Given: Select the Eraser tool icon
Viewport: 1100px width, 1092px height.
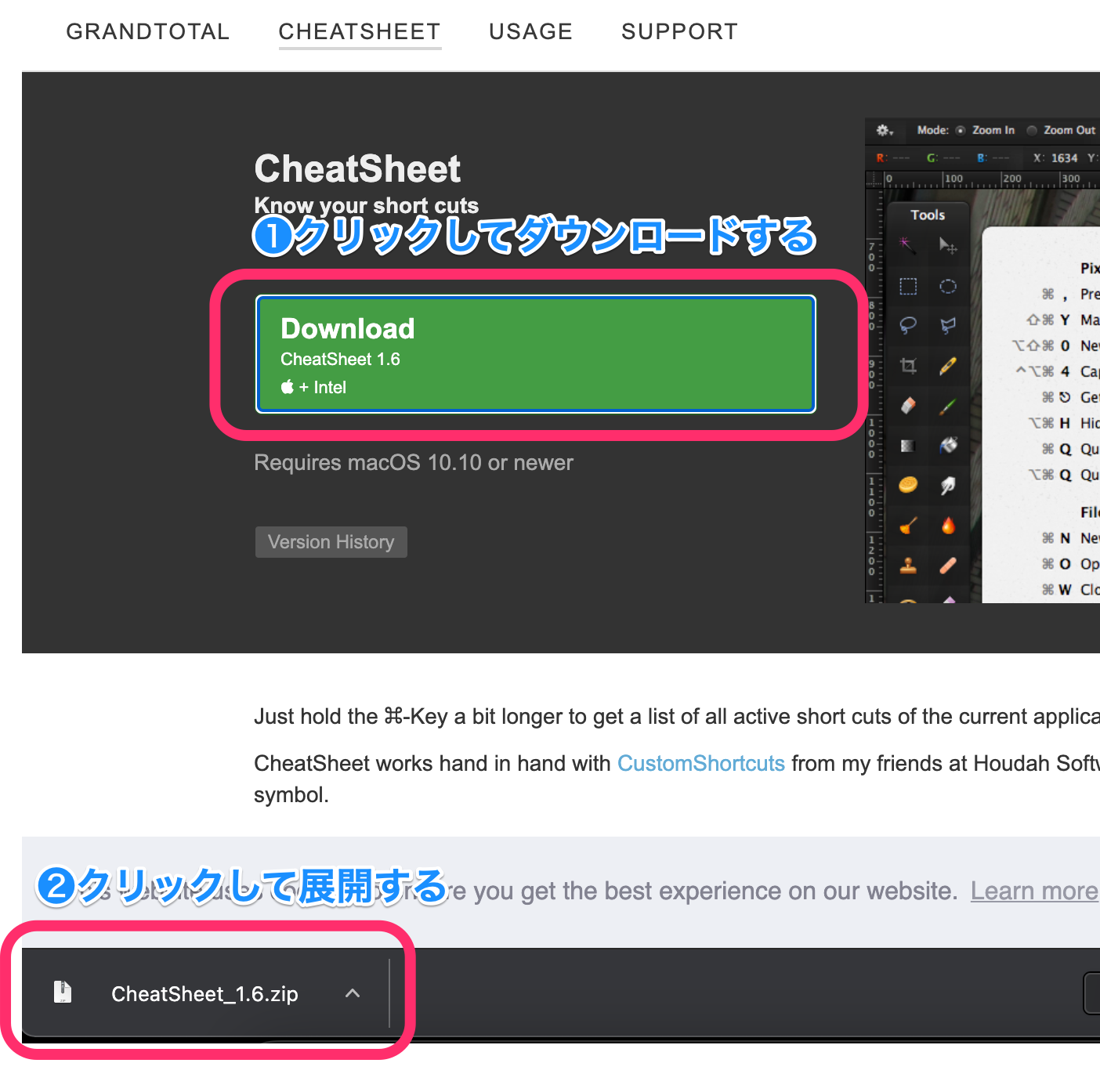Looking at the screenshot, I should click(x=908, y=406).
